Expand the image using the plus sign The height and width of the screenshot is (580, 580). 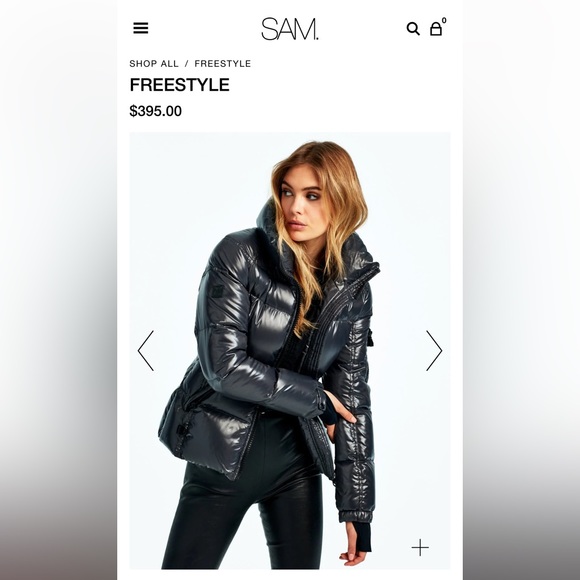coord(420,547)
